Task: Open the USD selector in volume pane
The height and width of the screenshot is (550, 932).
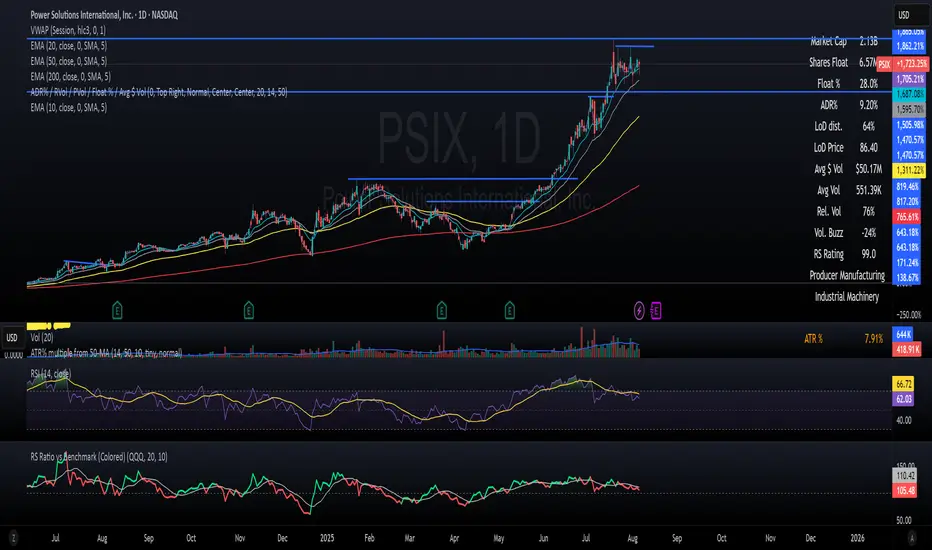Action: point(11,337)
